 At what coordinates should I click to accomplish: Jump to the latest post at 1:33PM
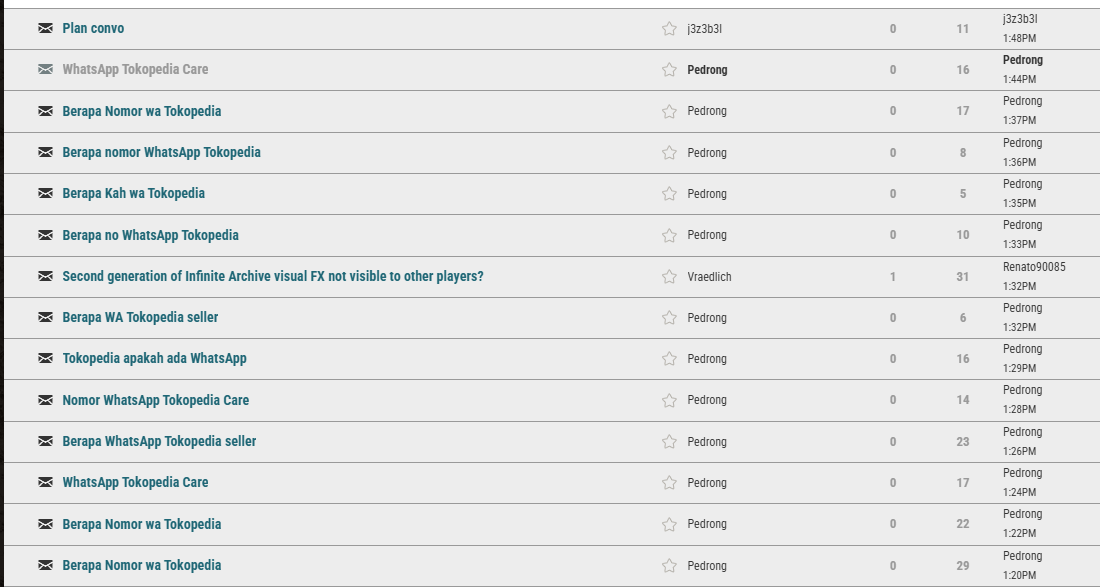[1017, 244]
